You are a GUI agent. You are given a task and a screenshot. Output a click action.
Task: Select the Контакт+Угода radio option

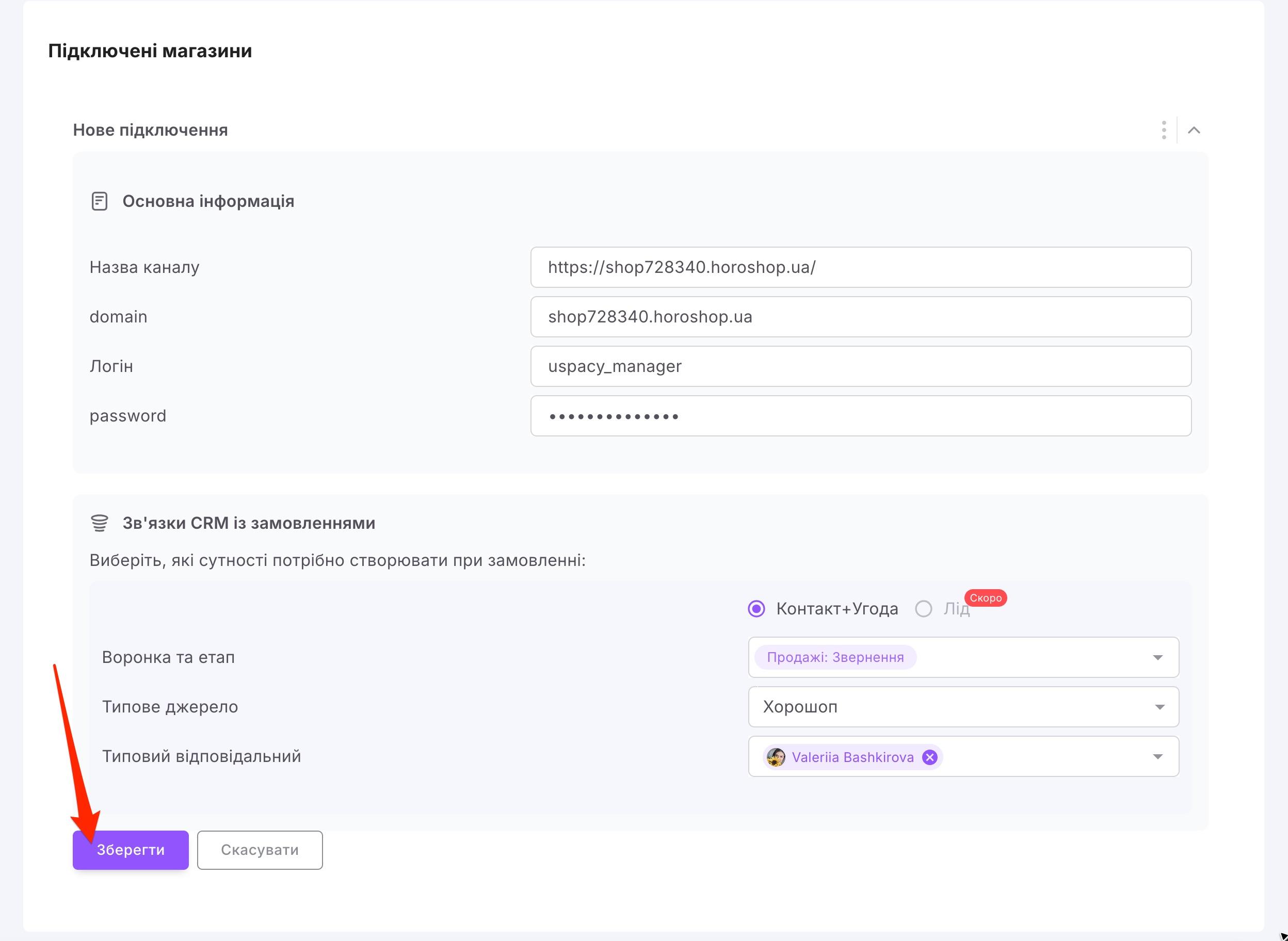pos(756,609)
